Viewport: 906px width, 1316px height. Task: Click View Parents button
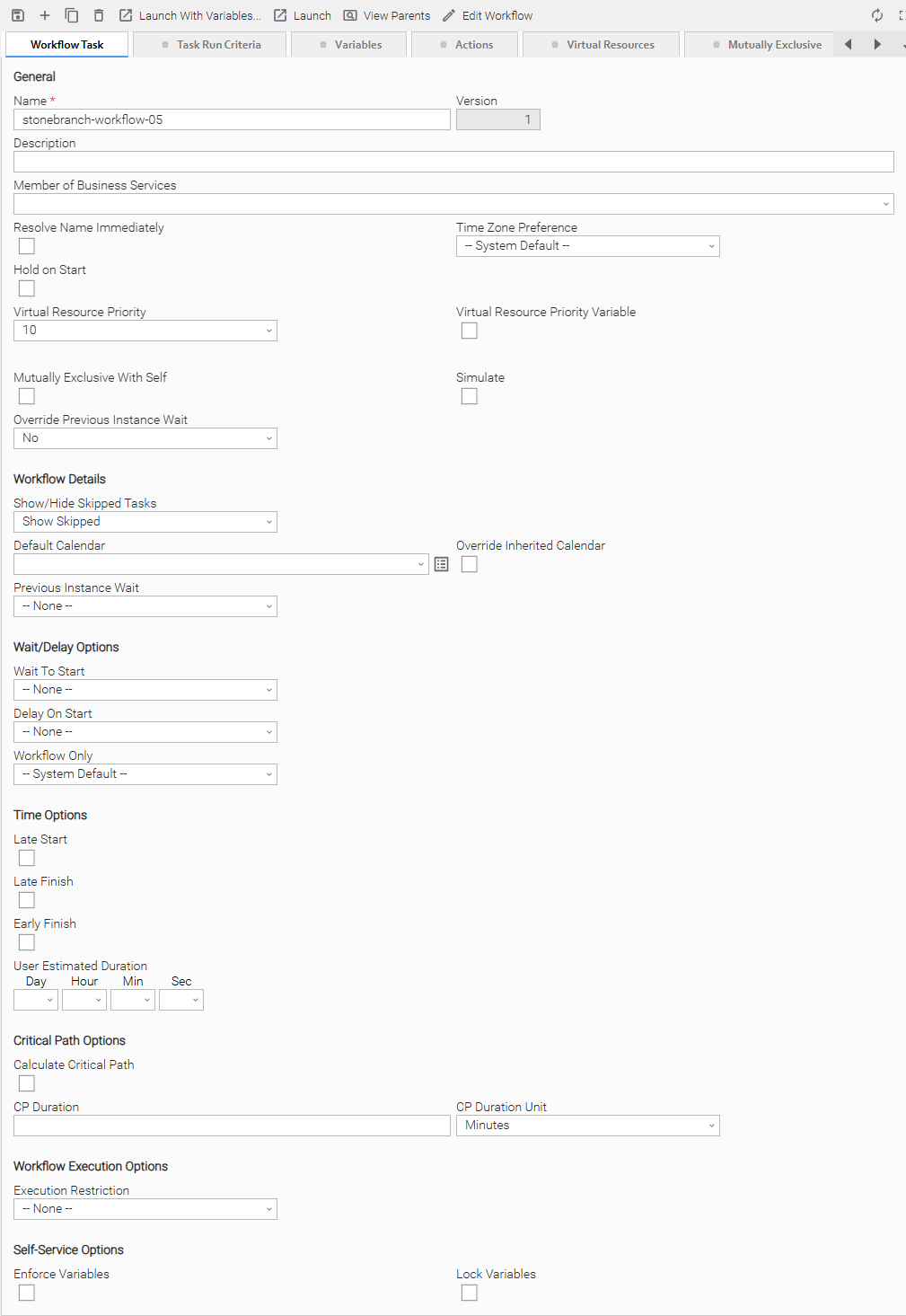coord(387,15)
